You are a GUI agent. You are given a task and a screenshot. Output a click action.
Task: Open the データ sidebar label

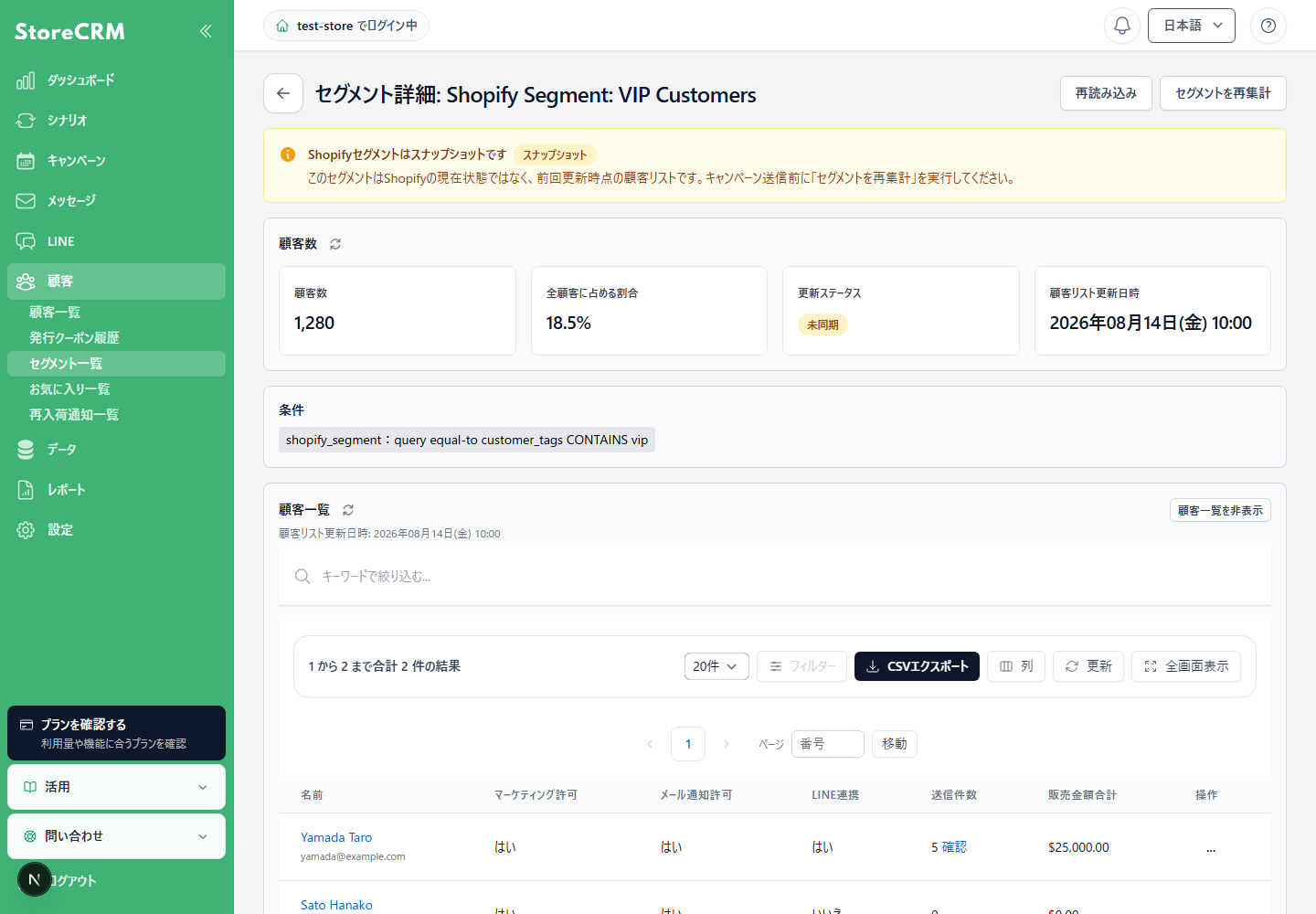click(x=62, y=450)
